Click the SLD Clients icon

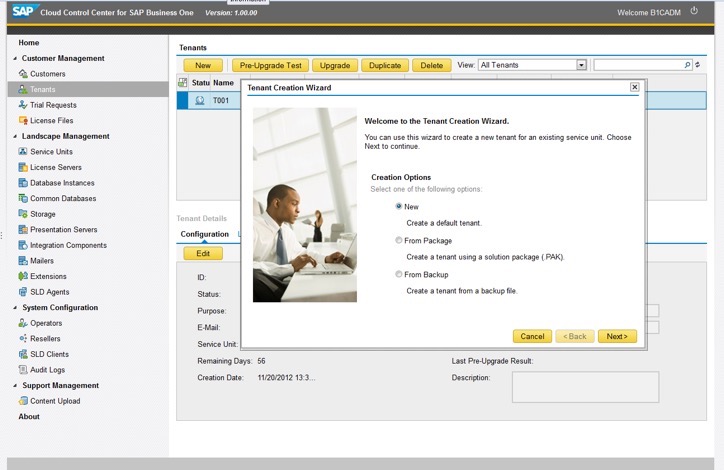point(23,354)
